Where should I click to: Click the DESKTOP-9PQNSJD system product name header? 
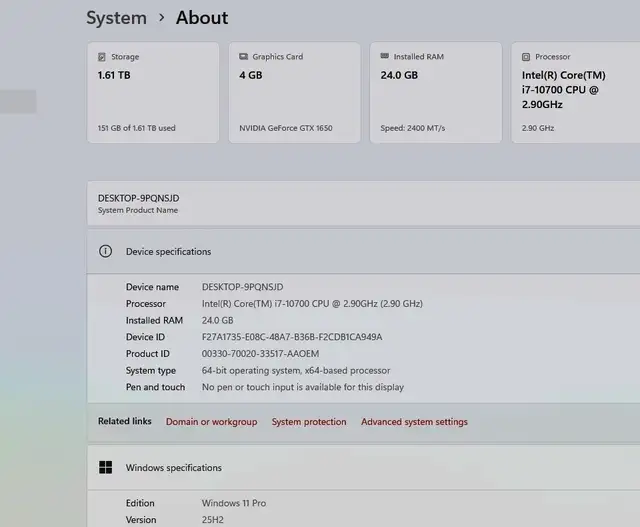tap(363, 203)
